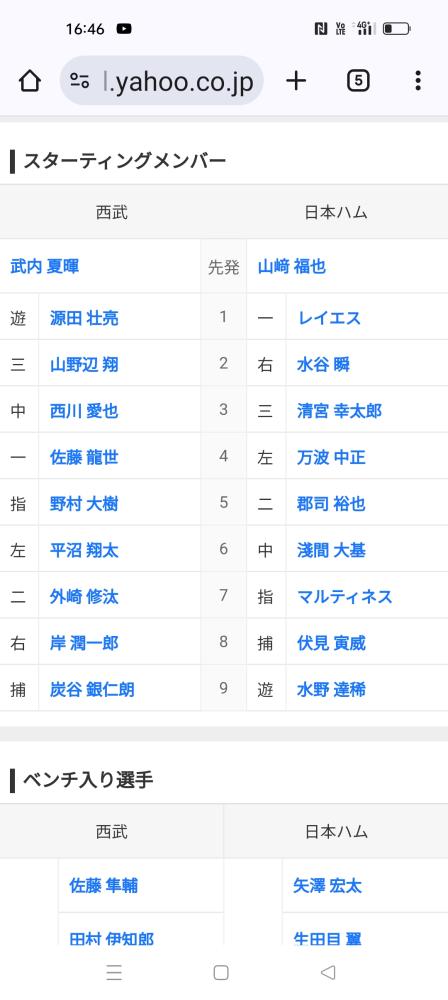Open the browser three-dot menu
This screenshot has height=1000, width=448.
418,80
